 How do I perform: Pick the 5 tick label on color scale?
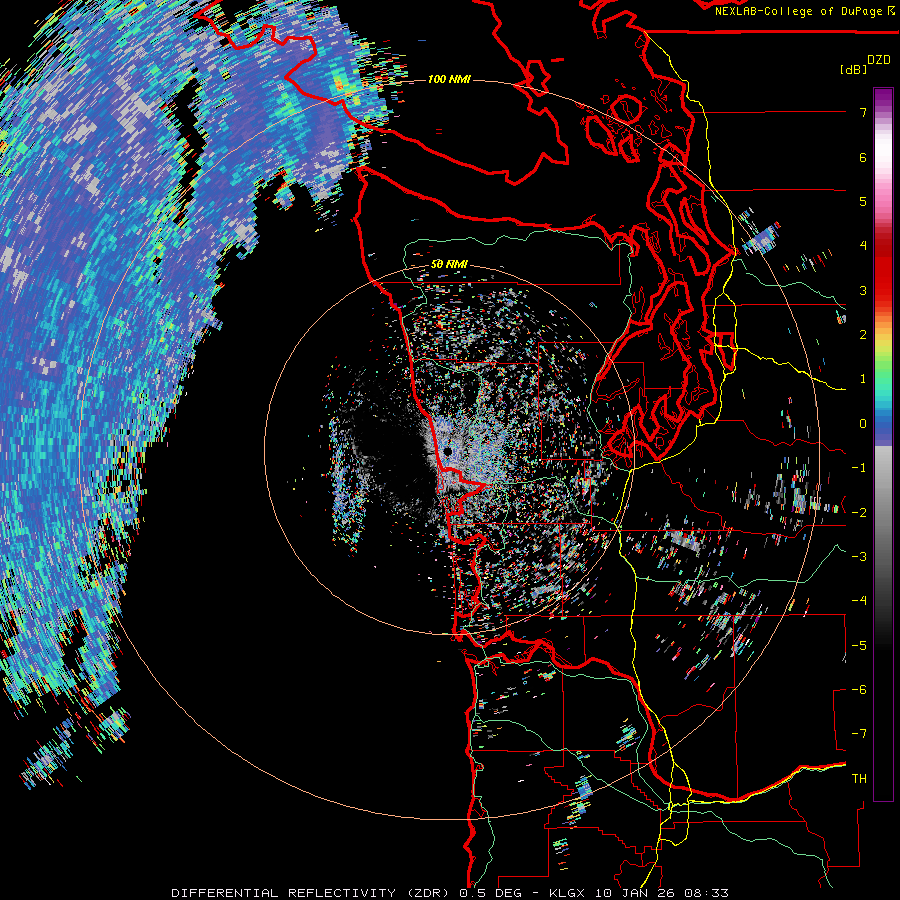coord(863,201)
